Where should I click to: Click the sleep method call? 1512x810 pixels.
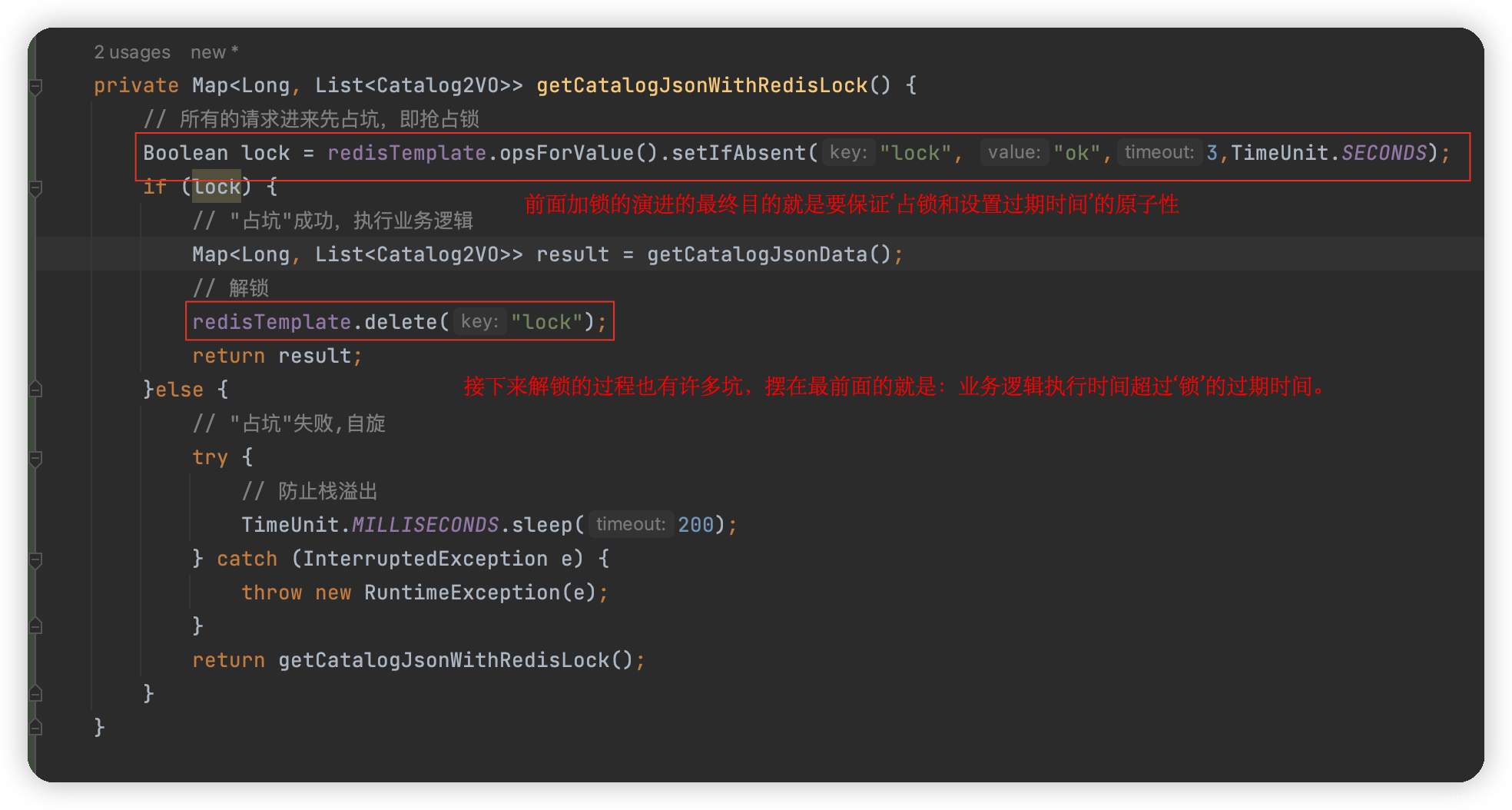(x=542, y=525)
